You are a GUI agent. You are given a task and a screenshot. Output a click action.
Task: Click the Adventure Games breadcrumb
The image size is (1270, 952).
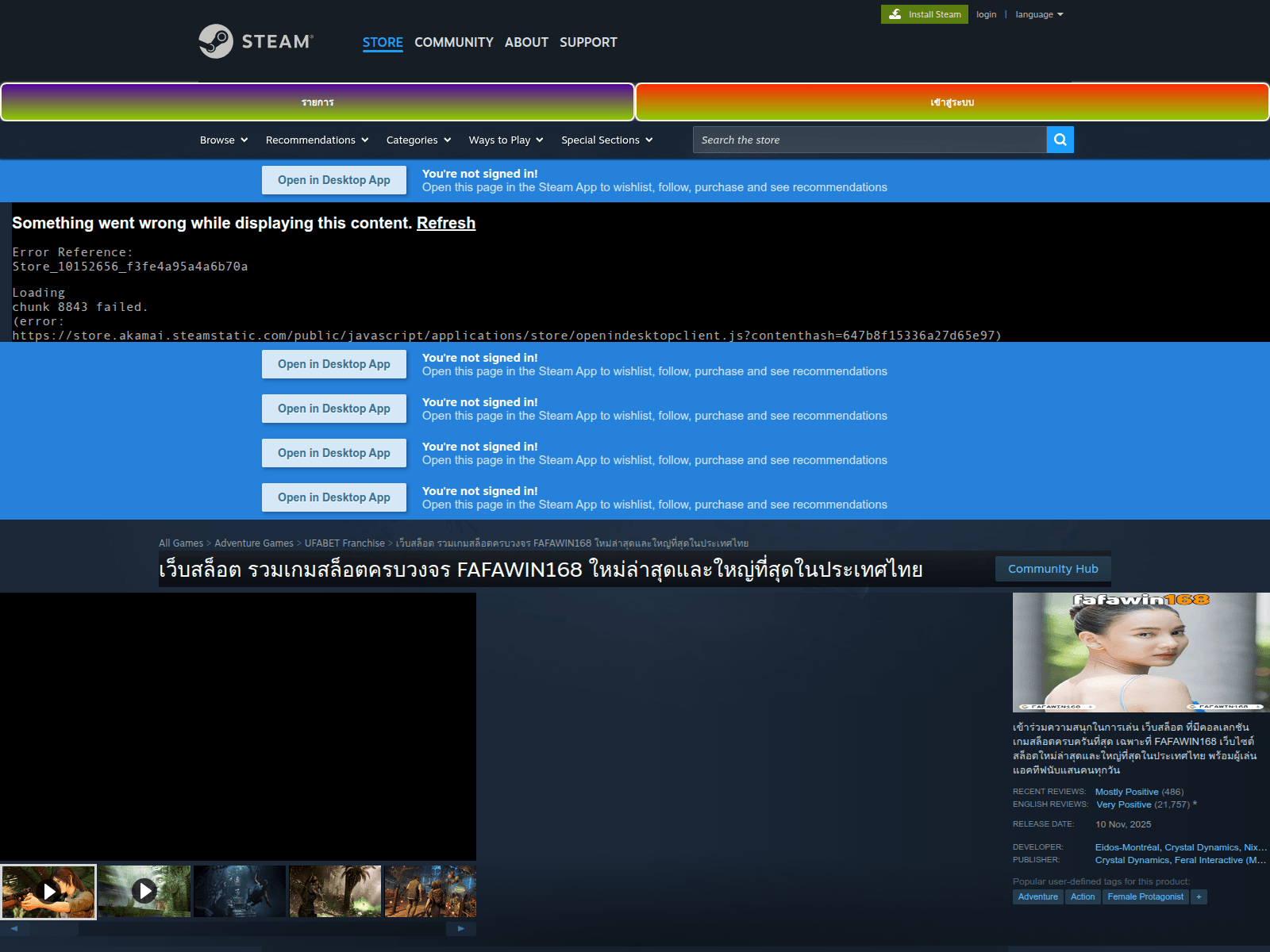coord(254,543)
